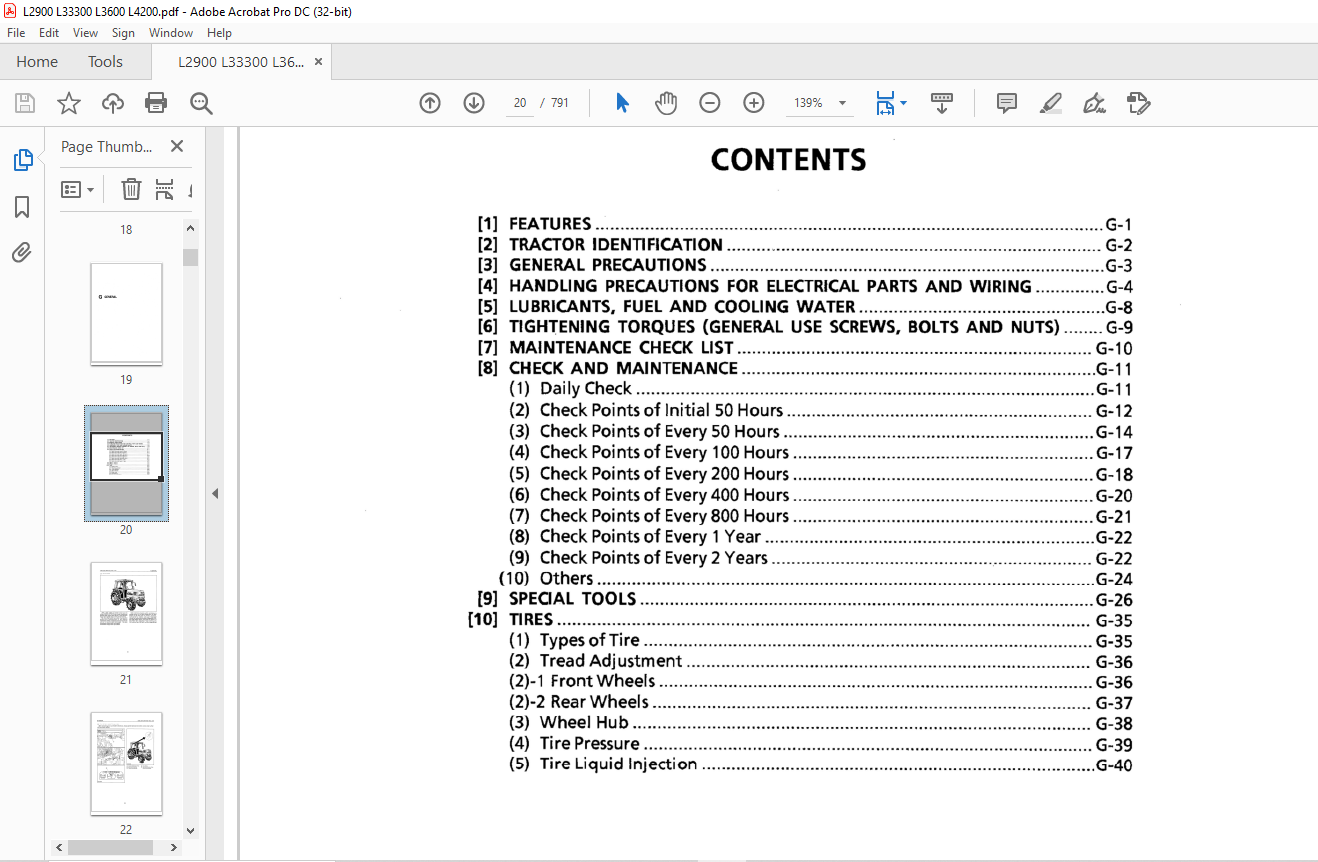Open Page Thumbnails panel icon
This screenshot has width=1318, height=862.
(22, 160)
